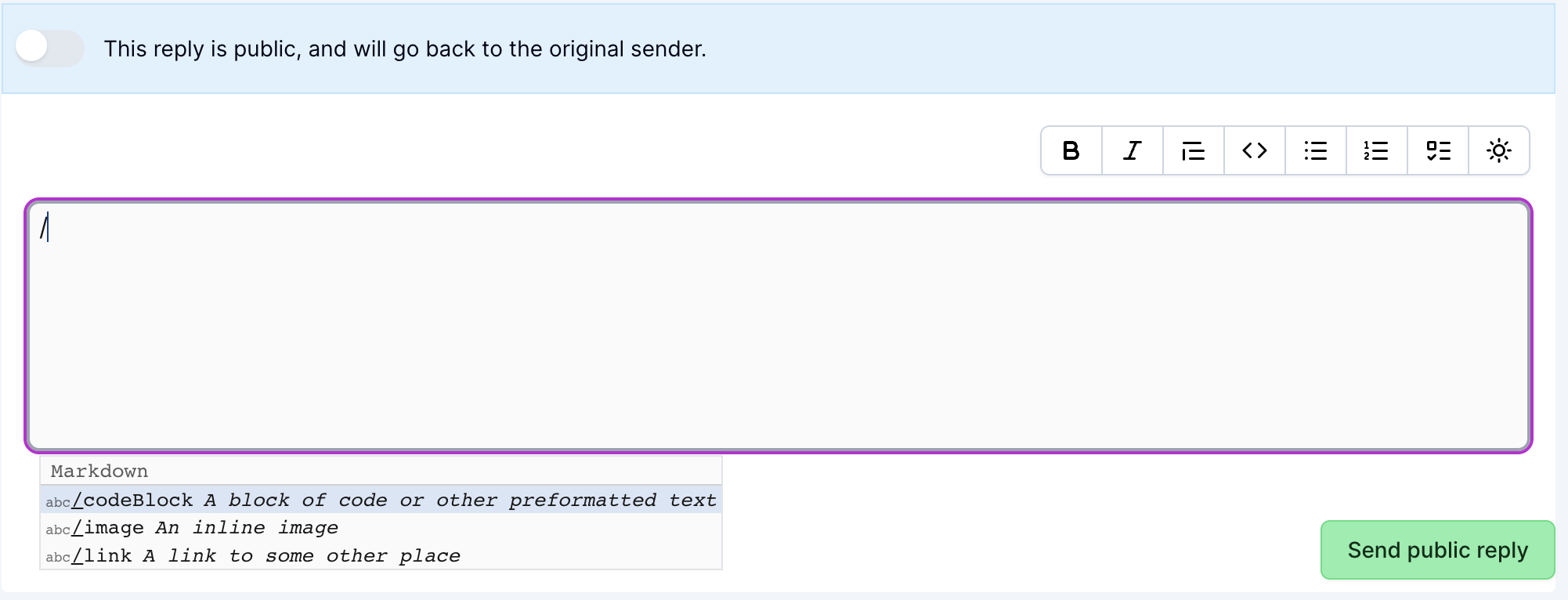Click the Markdown header in the suggestion list
1568x600 pixels.
(x=99, y=472)
